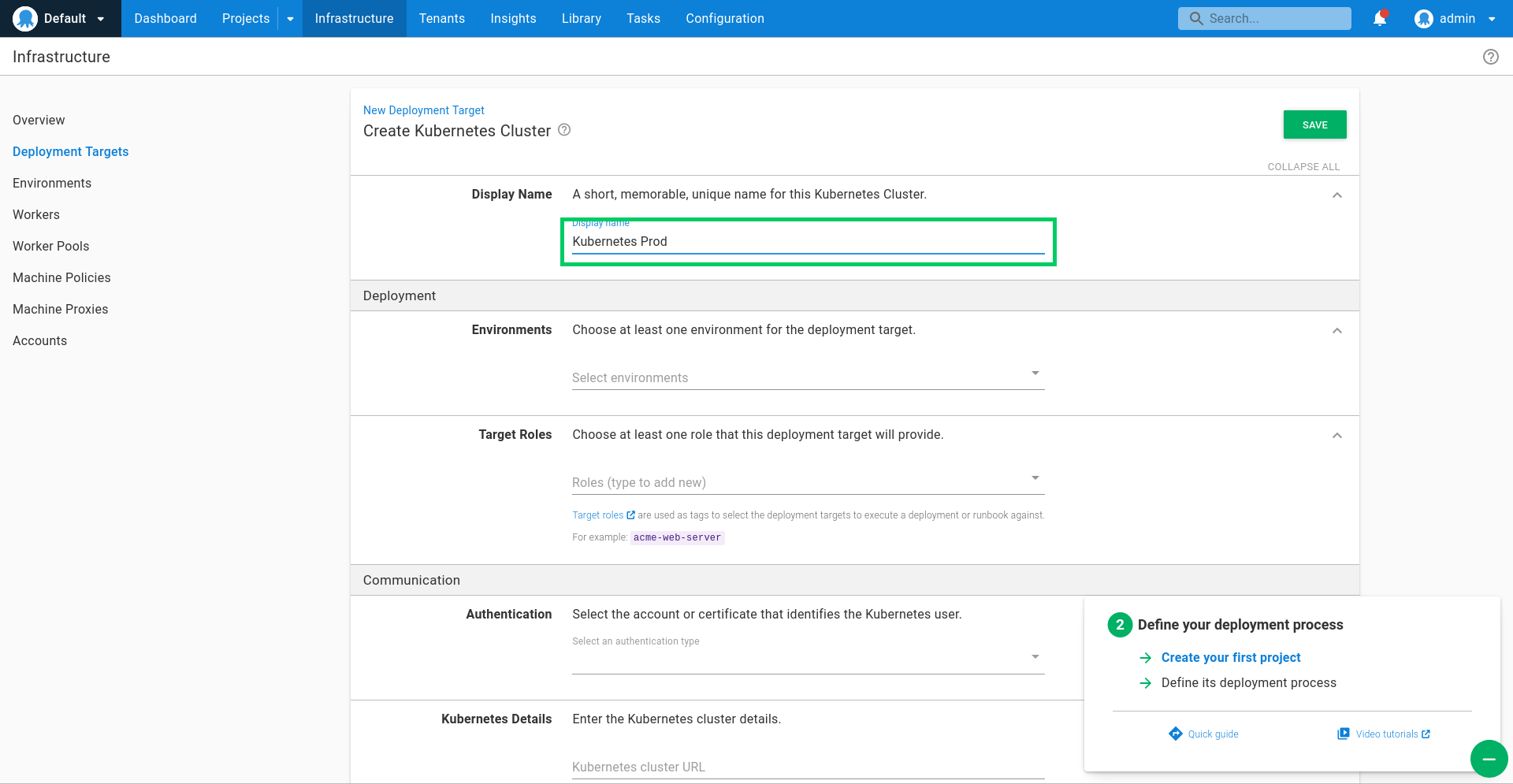This screenshot has height=784, width=1513.
Task: Select Accounts in the sidebar
Action: (39, 340)
